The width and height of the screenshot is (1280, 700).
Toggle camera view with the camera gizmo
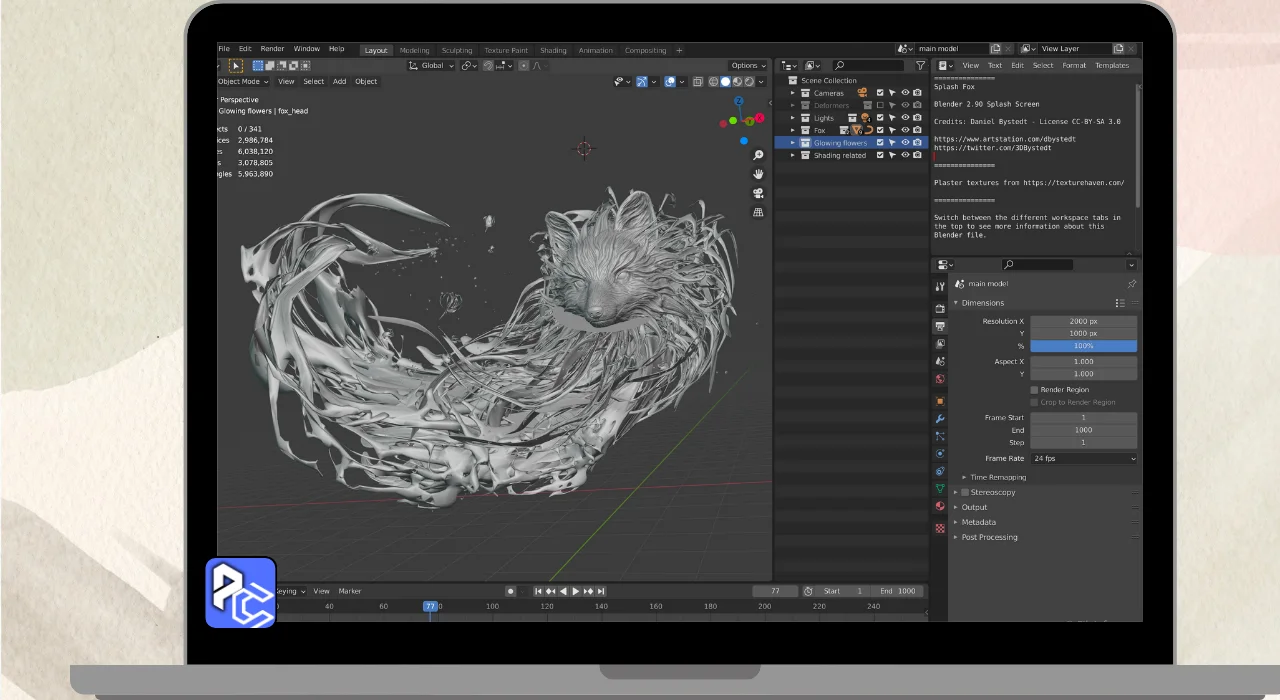[759, 193]
